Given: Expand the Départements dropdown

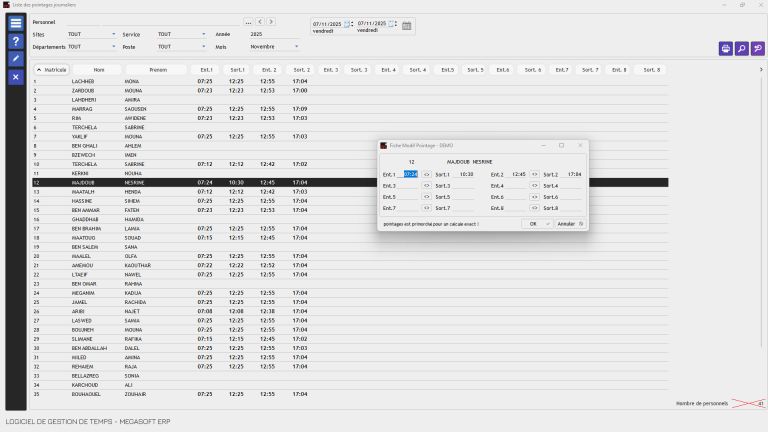Looking at the screenshot, I should point(114,47).
